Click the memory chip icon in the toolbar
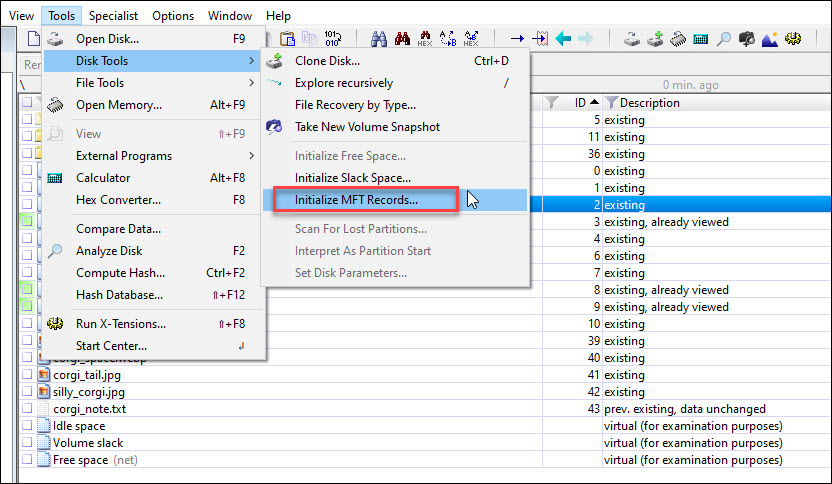The height and width of the screenshot is (484, 832). click(677, 40)
